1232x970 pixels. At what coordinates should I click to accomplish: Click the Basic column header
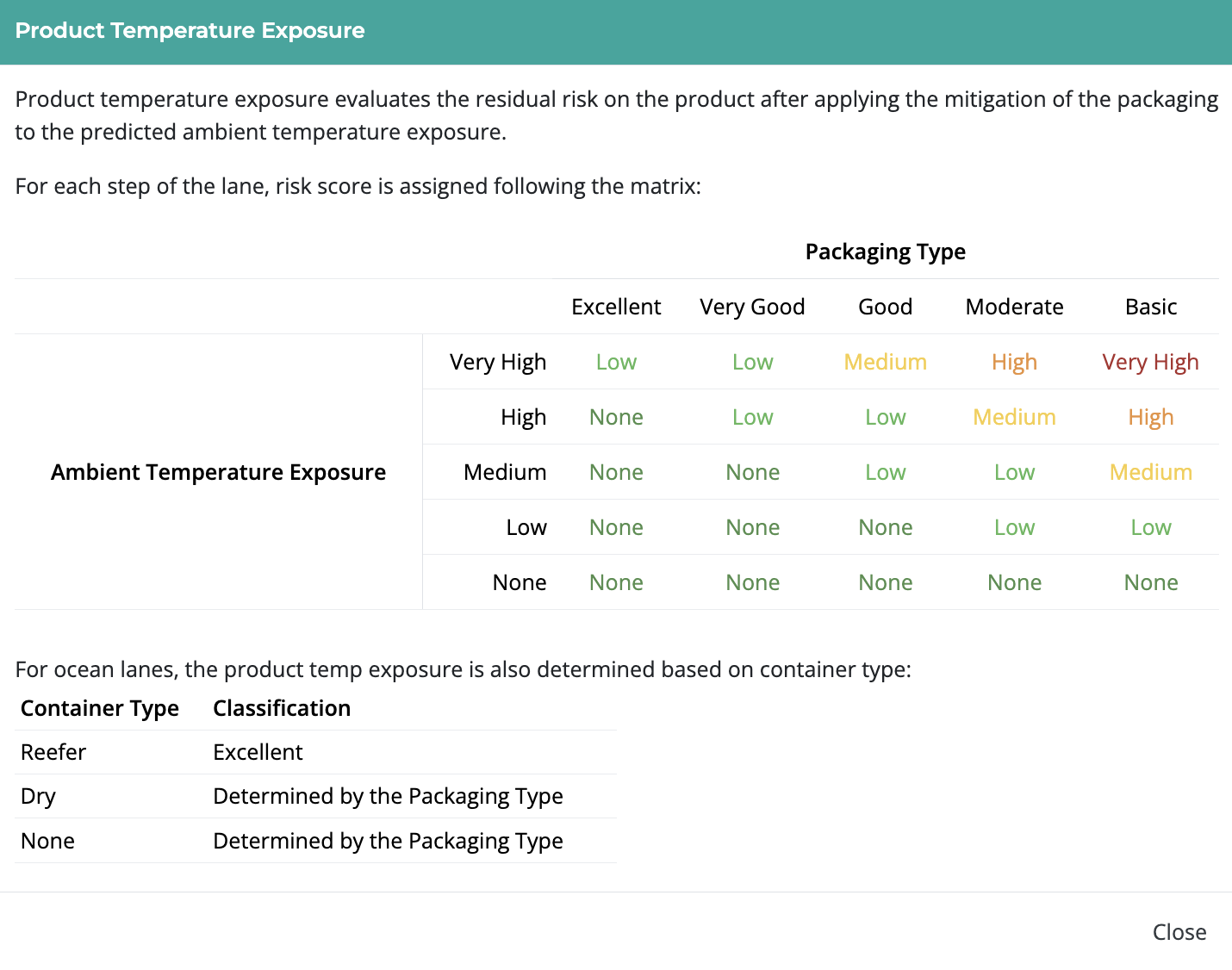(x=1150, y=307)
